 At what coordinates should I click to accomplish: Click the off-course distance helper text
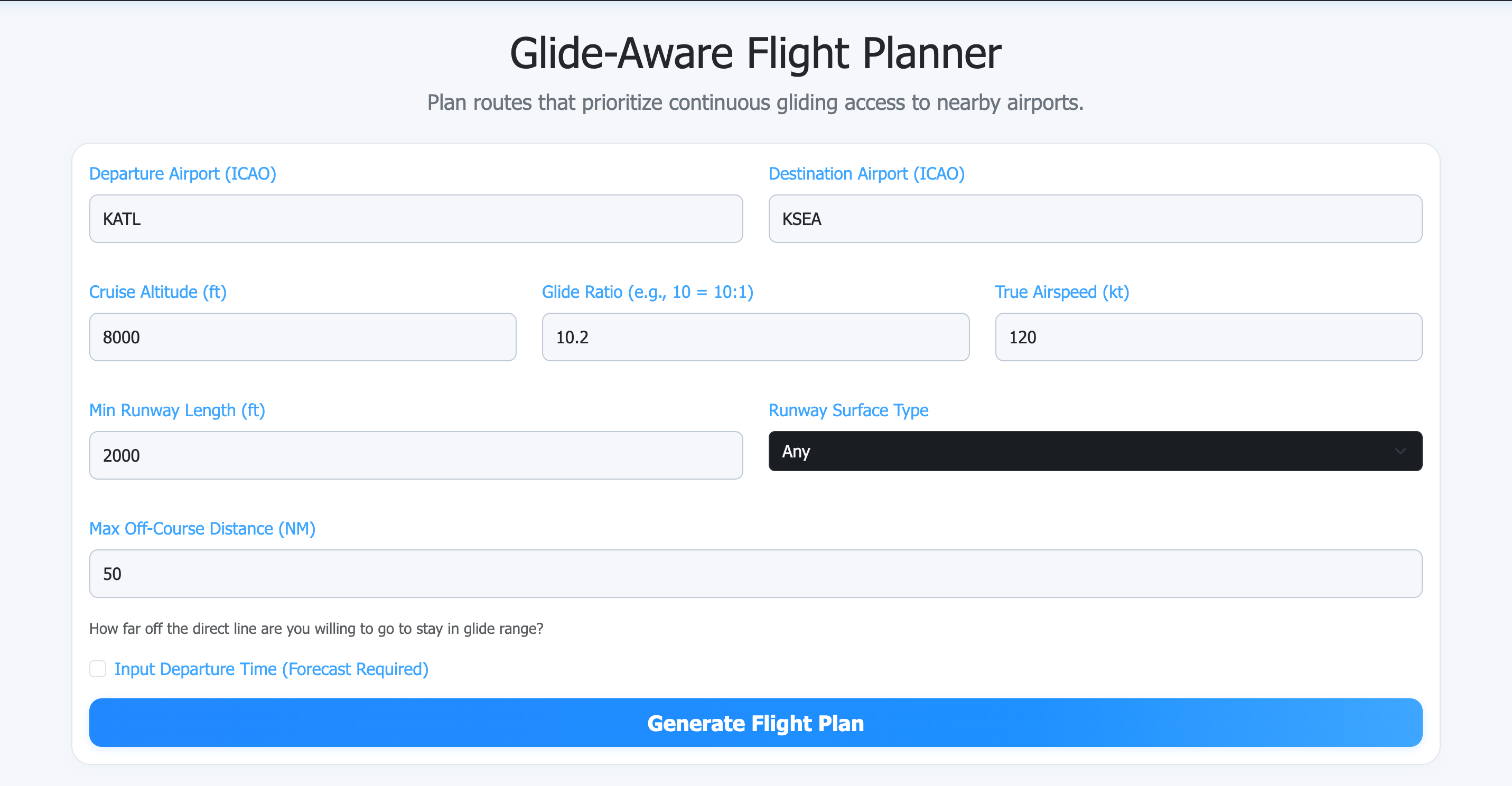[x=316, y=628]
